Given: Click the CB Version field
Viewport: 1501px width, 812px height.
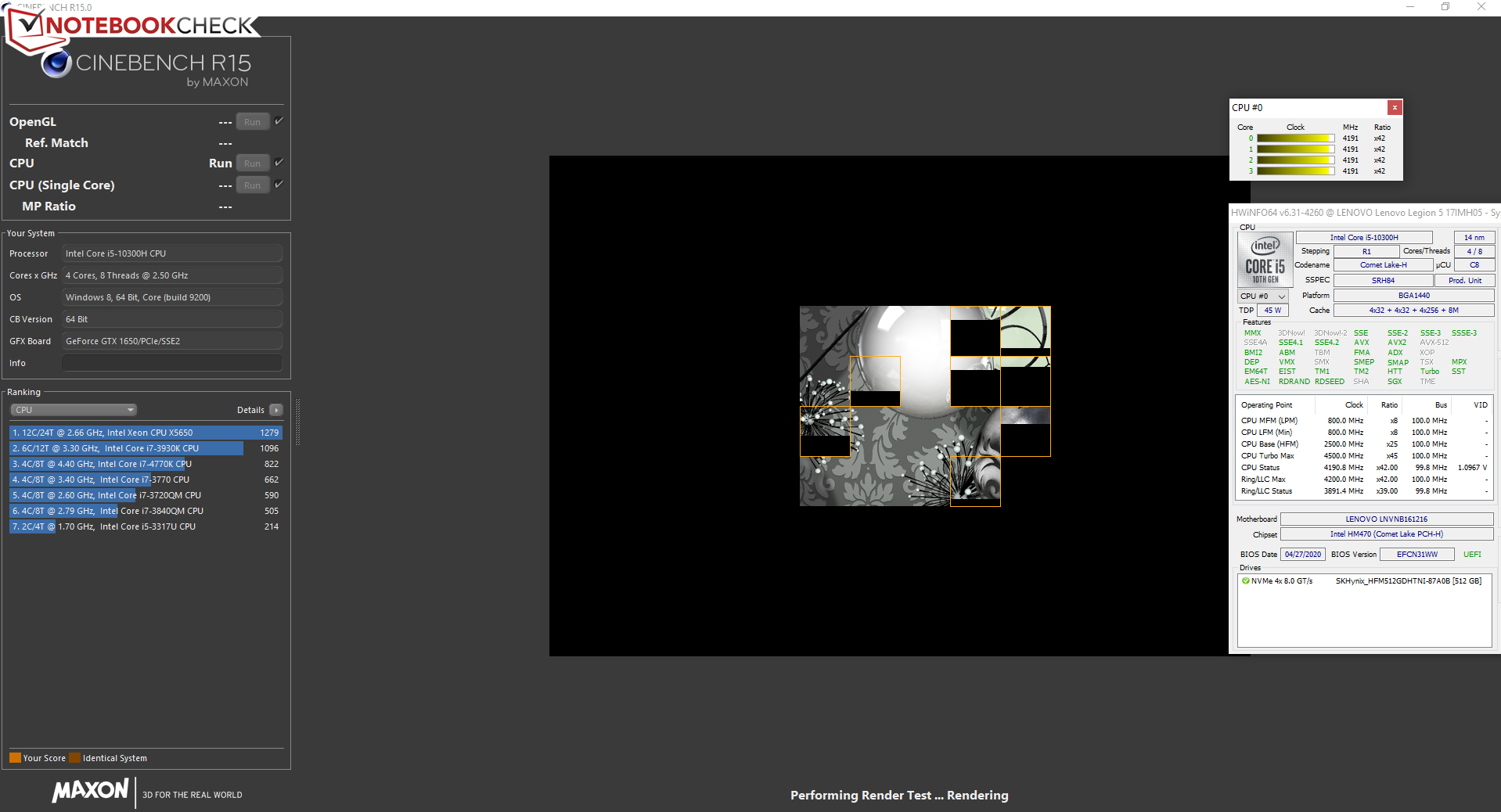Looking at the screenshot, I should point(172,319).
